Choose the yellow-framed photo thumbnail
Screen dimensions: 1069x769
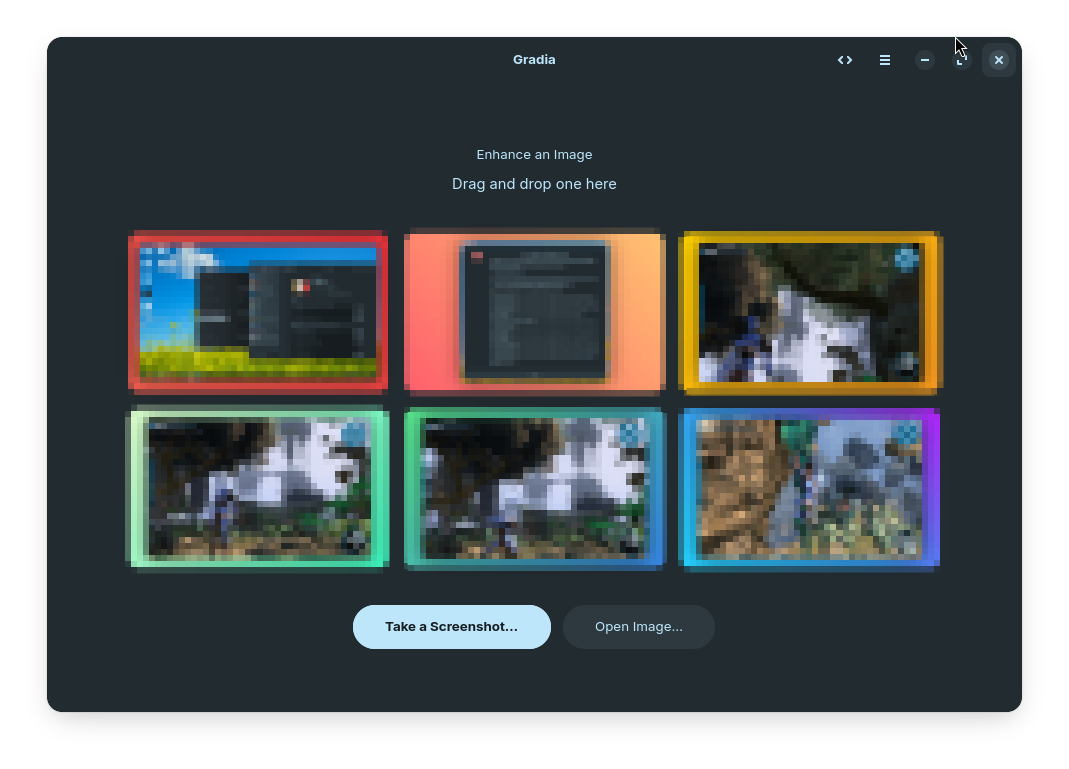809,311
